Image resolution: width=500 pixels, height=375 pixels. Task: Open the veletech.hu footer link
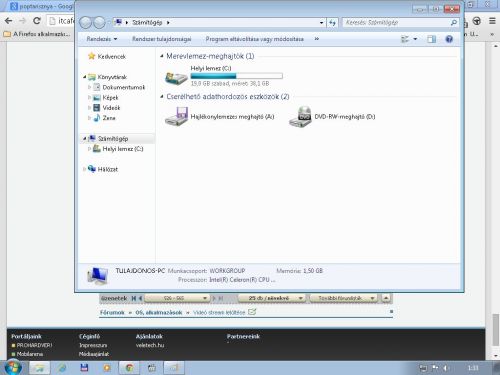tap(150, 345)
